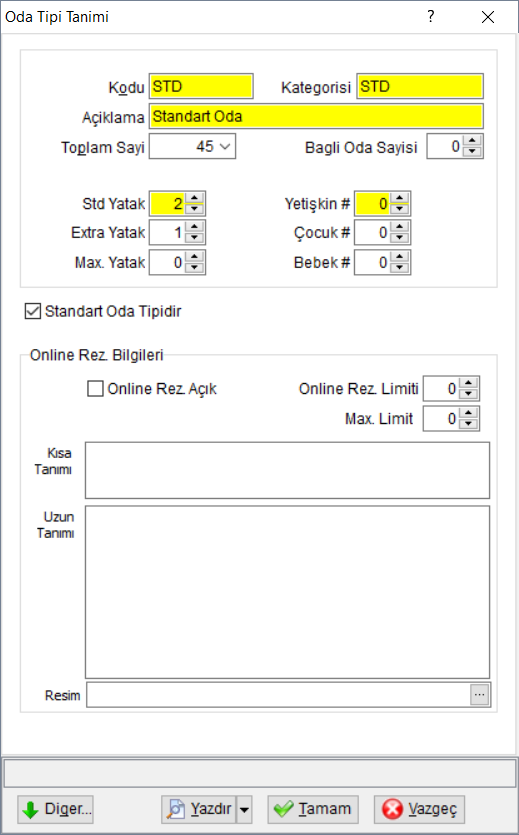Click the Kodu input field
The image size is (519, 835).
pos(201,86)
